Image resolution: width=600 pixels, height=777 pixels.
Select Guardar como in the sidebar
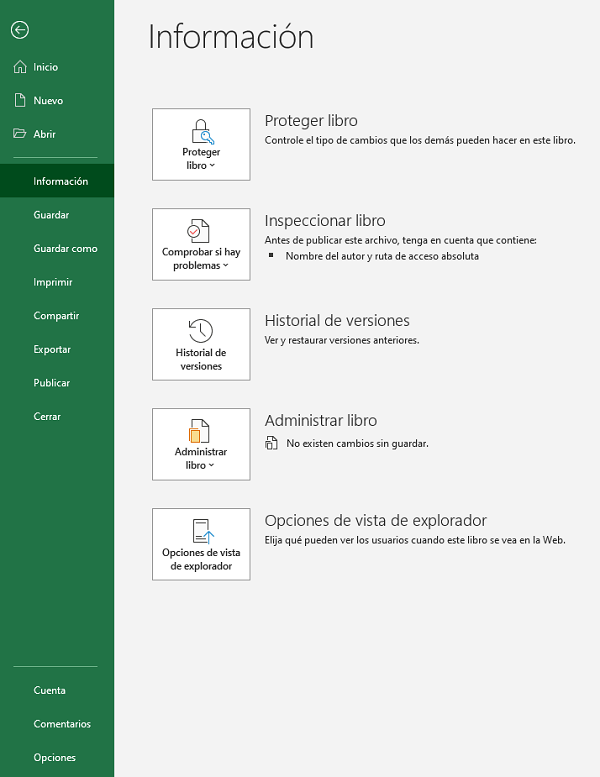(65, 248)
